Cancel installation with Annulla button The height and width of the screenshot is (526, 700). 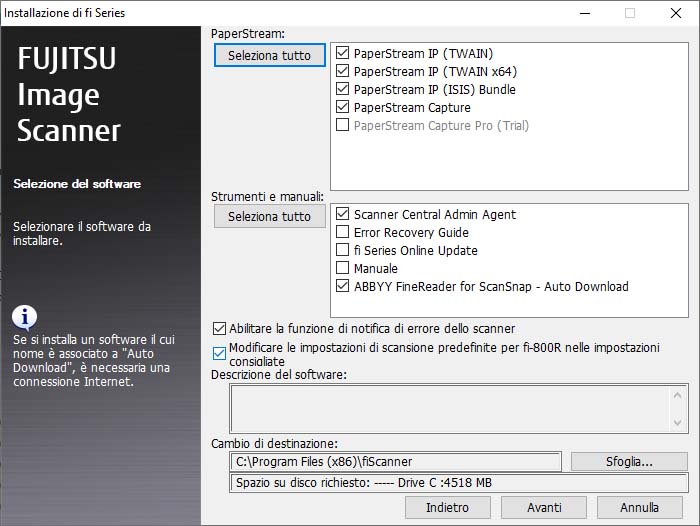tap(639, 507)
